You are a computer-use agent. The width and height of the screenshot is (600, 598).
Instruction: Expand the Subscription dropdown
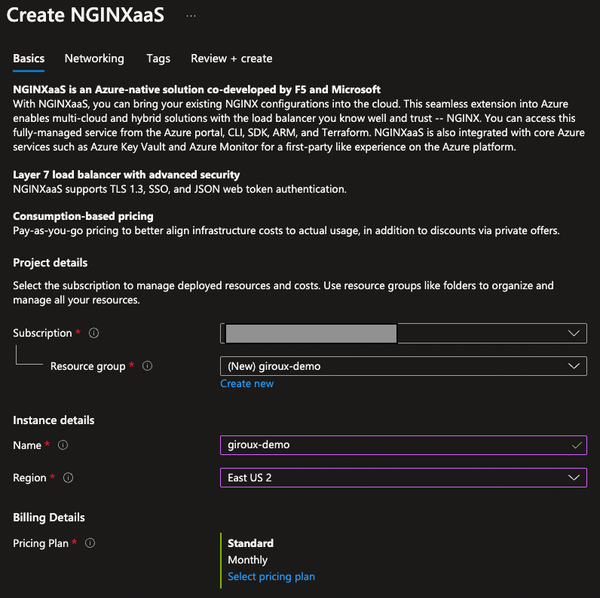[403, 333]
